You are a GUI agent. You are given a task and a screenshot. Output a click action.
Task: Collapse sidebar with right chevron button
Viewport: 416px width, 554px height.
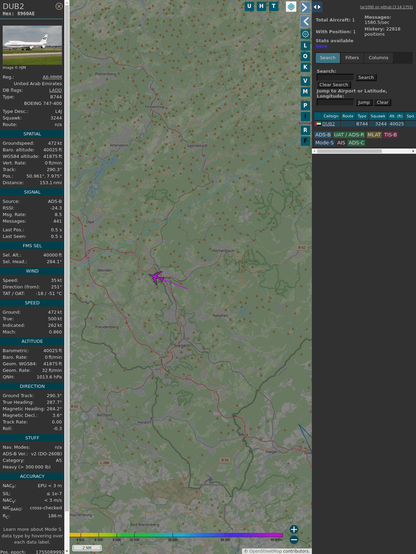(305, 7)
